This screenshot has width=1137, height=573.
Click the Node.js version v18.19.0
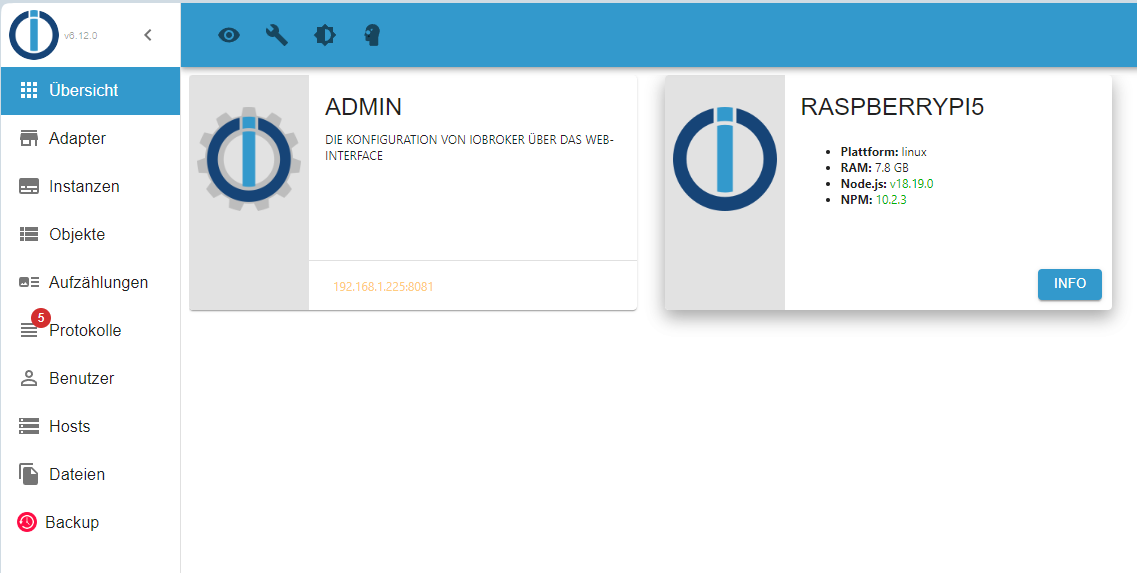pos(911,184)
